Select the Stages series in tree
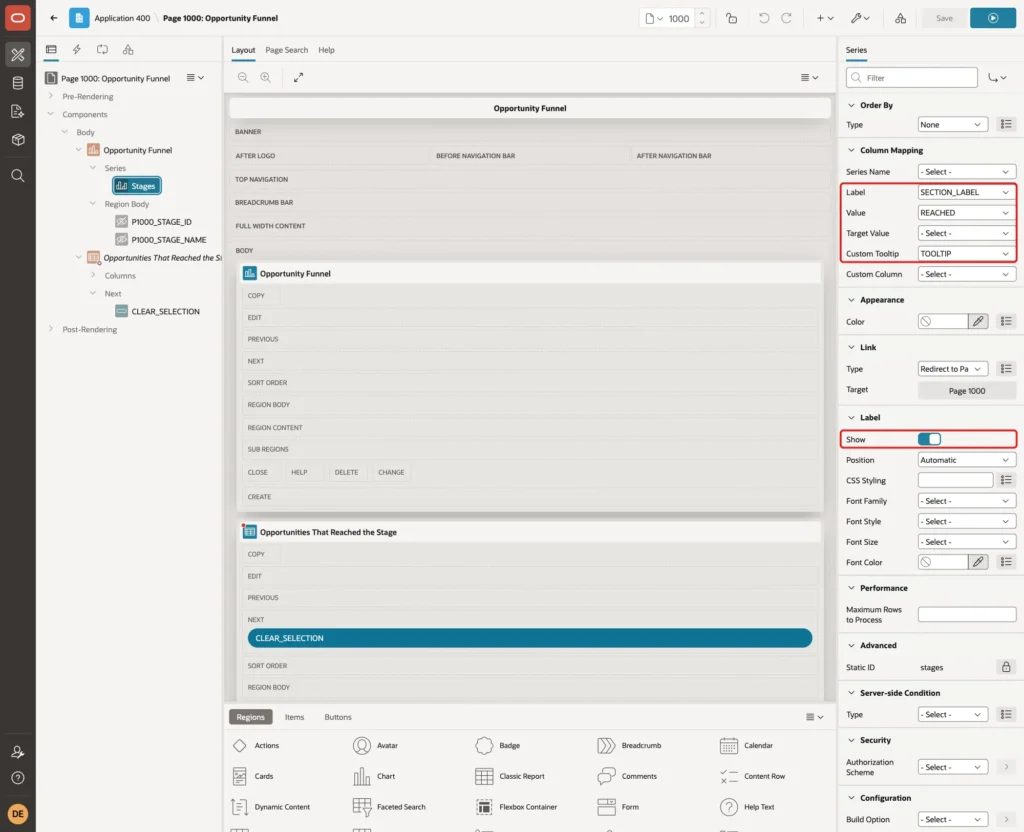 136,186
